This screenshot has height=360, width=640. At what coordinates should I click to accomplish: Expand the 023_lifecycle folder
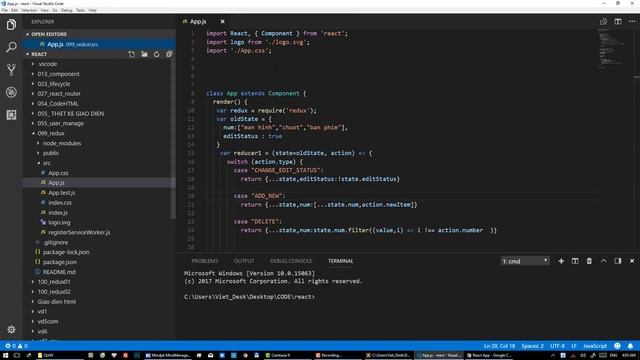[53, 84]
